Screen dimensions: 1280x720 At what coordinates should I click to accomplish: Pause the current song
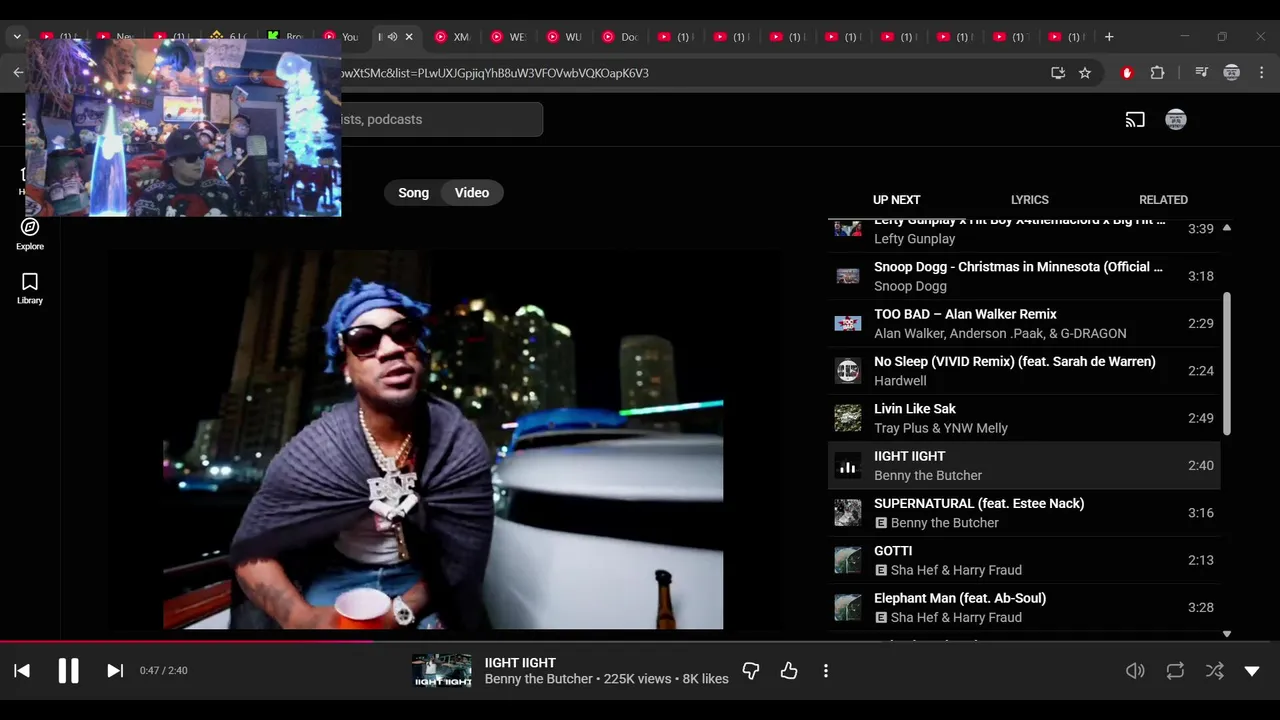coord(68,671)
